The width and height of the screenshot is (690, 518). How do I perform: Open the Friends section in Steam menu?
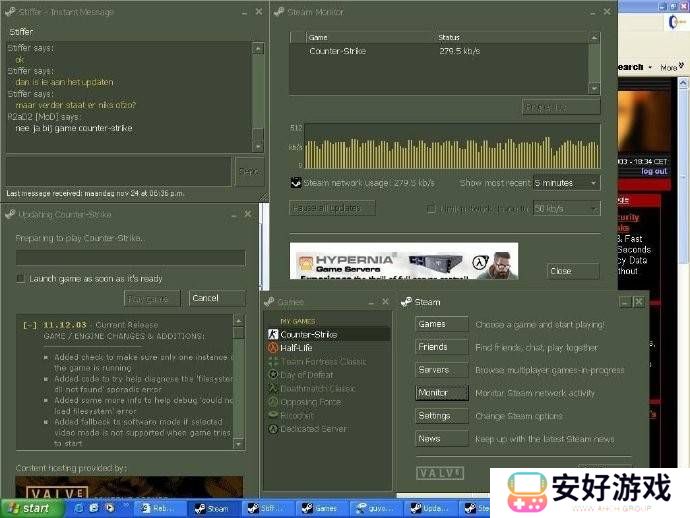tap(441, 347)
